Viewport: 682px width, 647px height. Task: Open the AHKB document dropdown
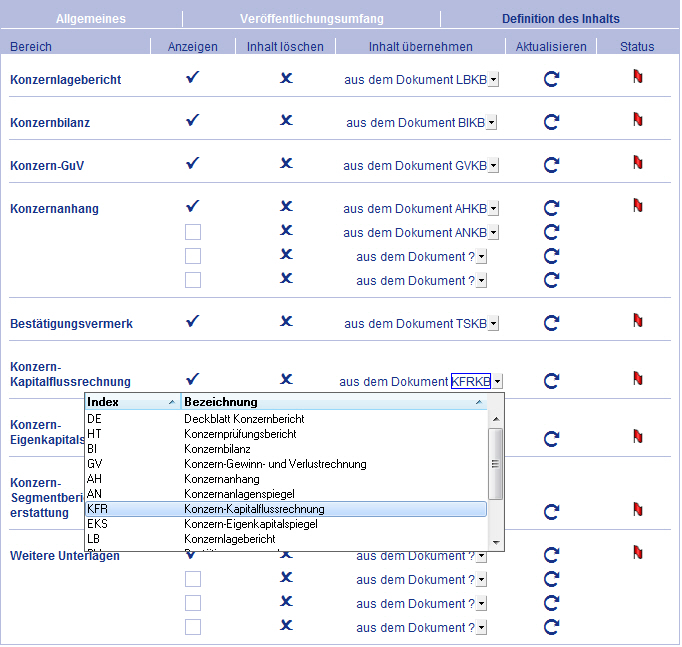coord(493,209)
